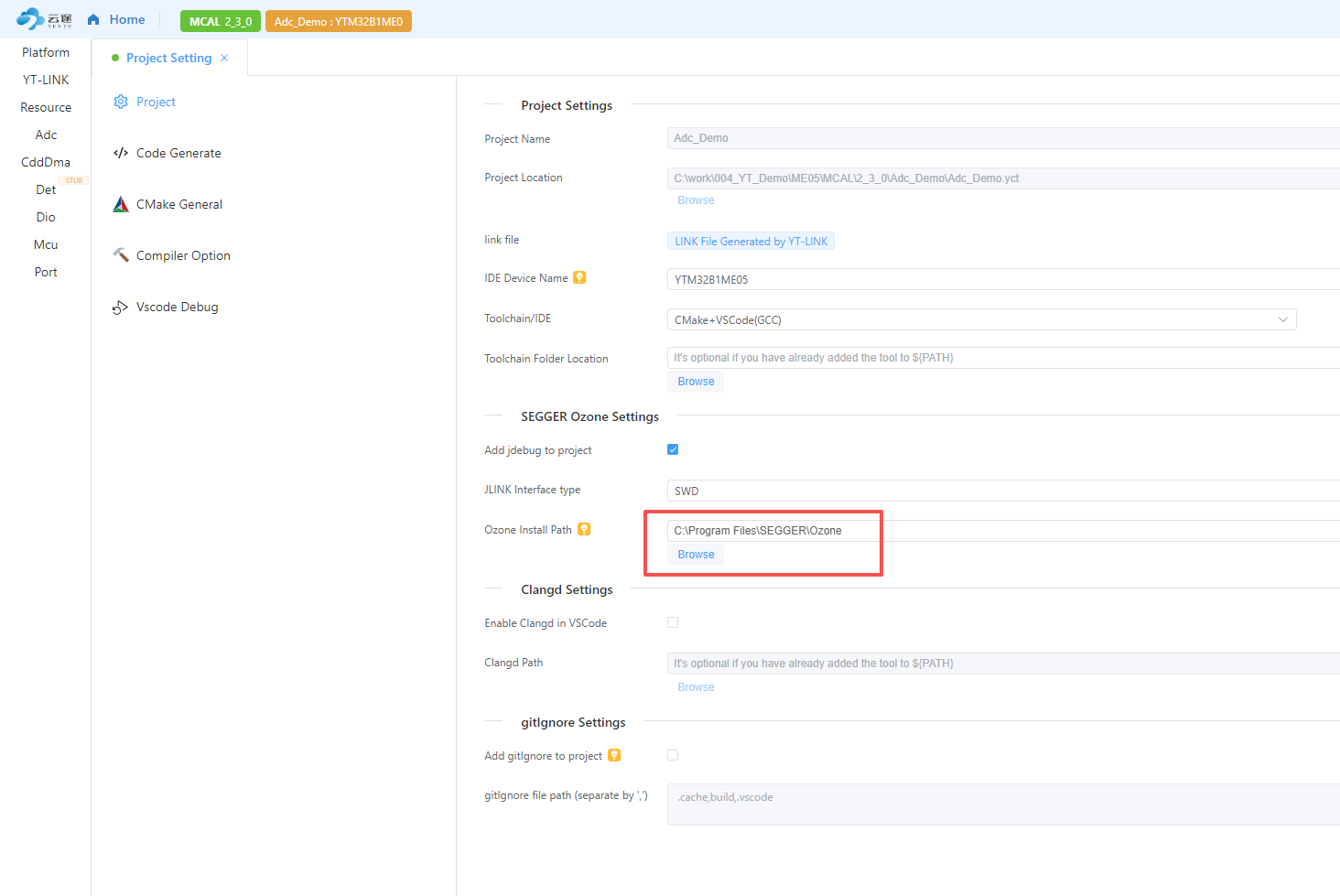This screenshot has width=1340, height=896.
Task: Click Compiler Option hammer icon
Action: (x=121, y=255)
